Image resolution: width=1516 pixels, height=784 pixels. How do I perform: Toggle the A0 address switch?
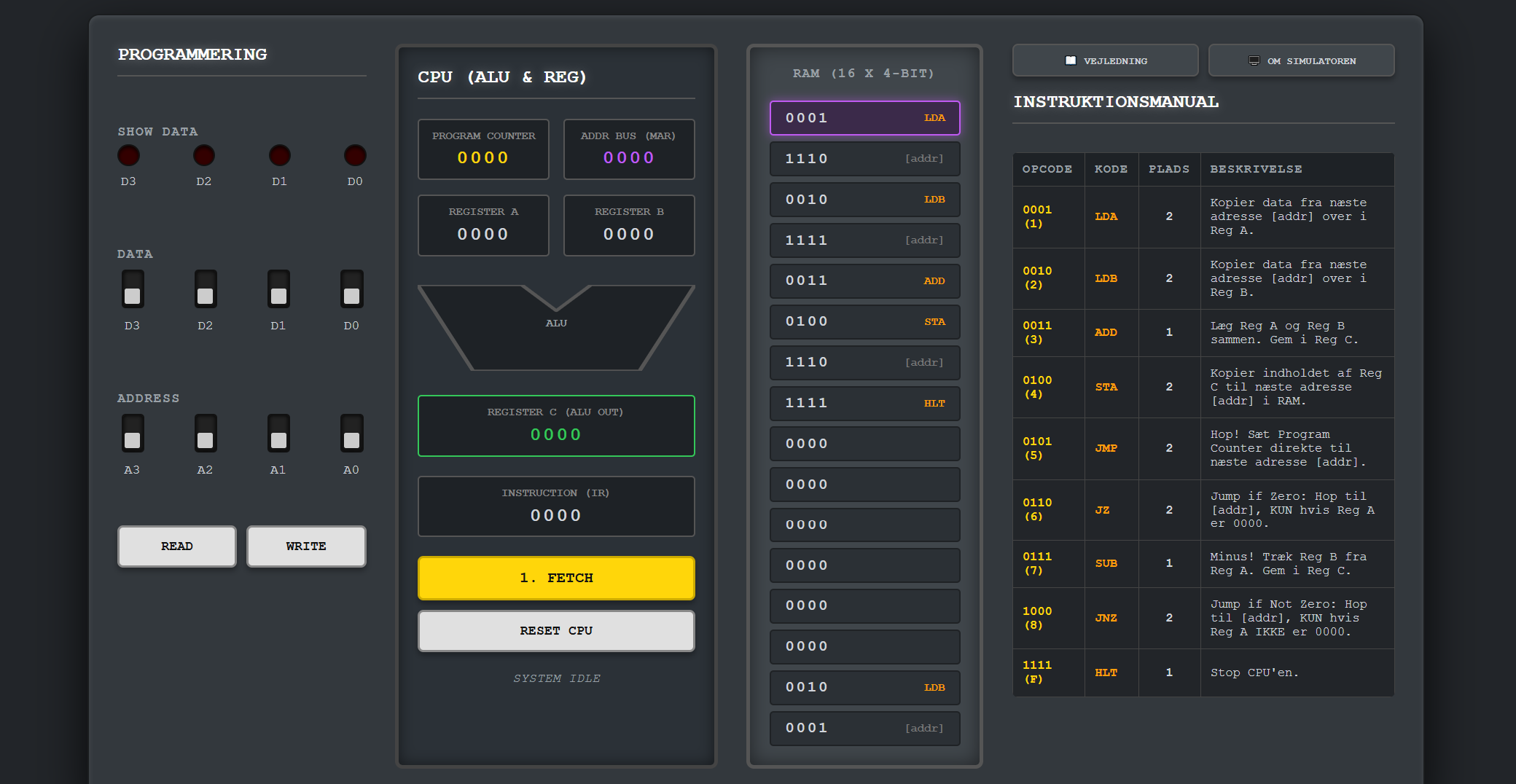[x=351, y=433]
